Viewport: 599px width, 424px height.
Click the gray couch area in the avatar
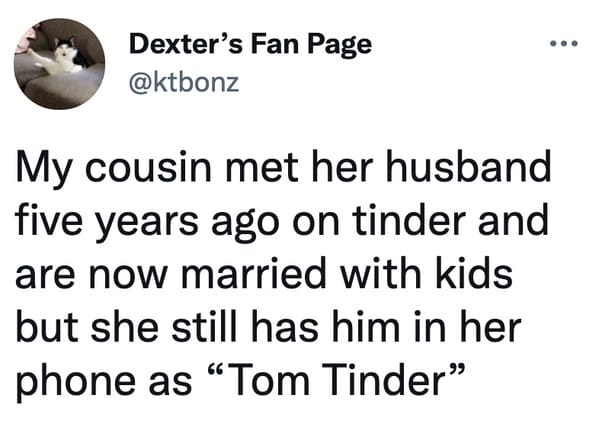click(x=57, y=90)
